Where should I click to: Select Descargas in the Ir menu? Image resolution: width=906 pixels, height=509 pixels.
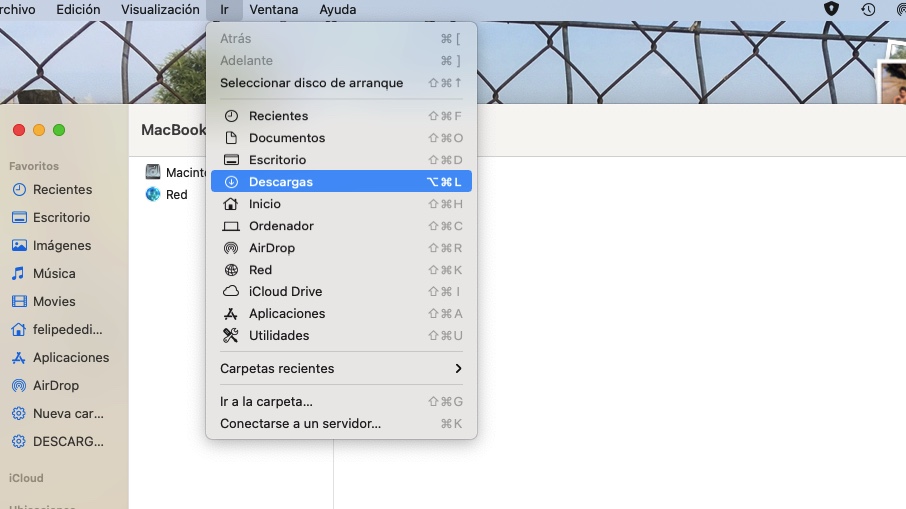tap(341, 181)
